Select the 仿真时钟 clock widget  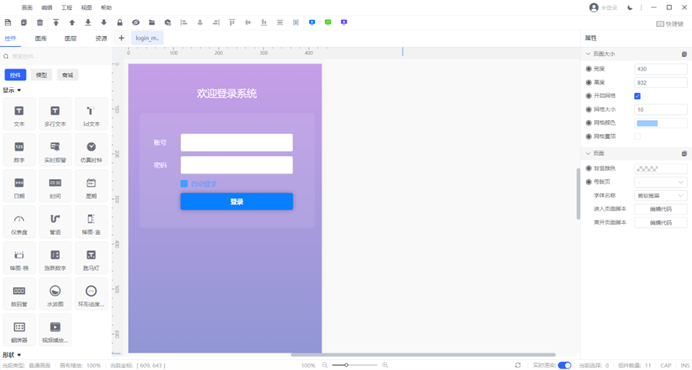(x=91, y=150)
